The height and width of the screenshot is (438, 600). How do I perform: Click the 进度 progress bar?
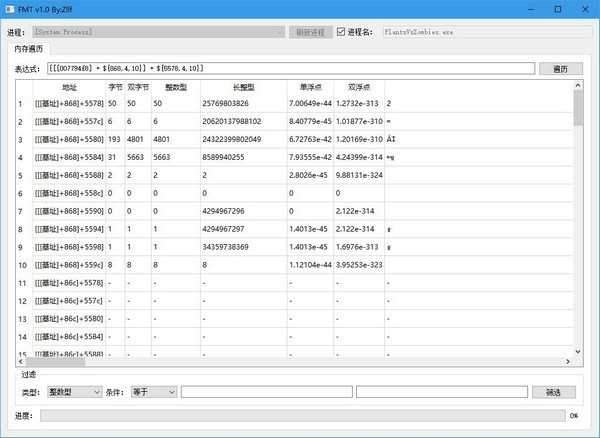[302, 416]
